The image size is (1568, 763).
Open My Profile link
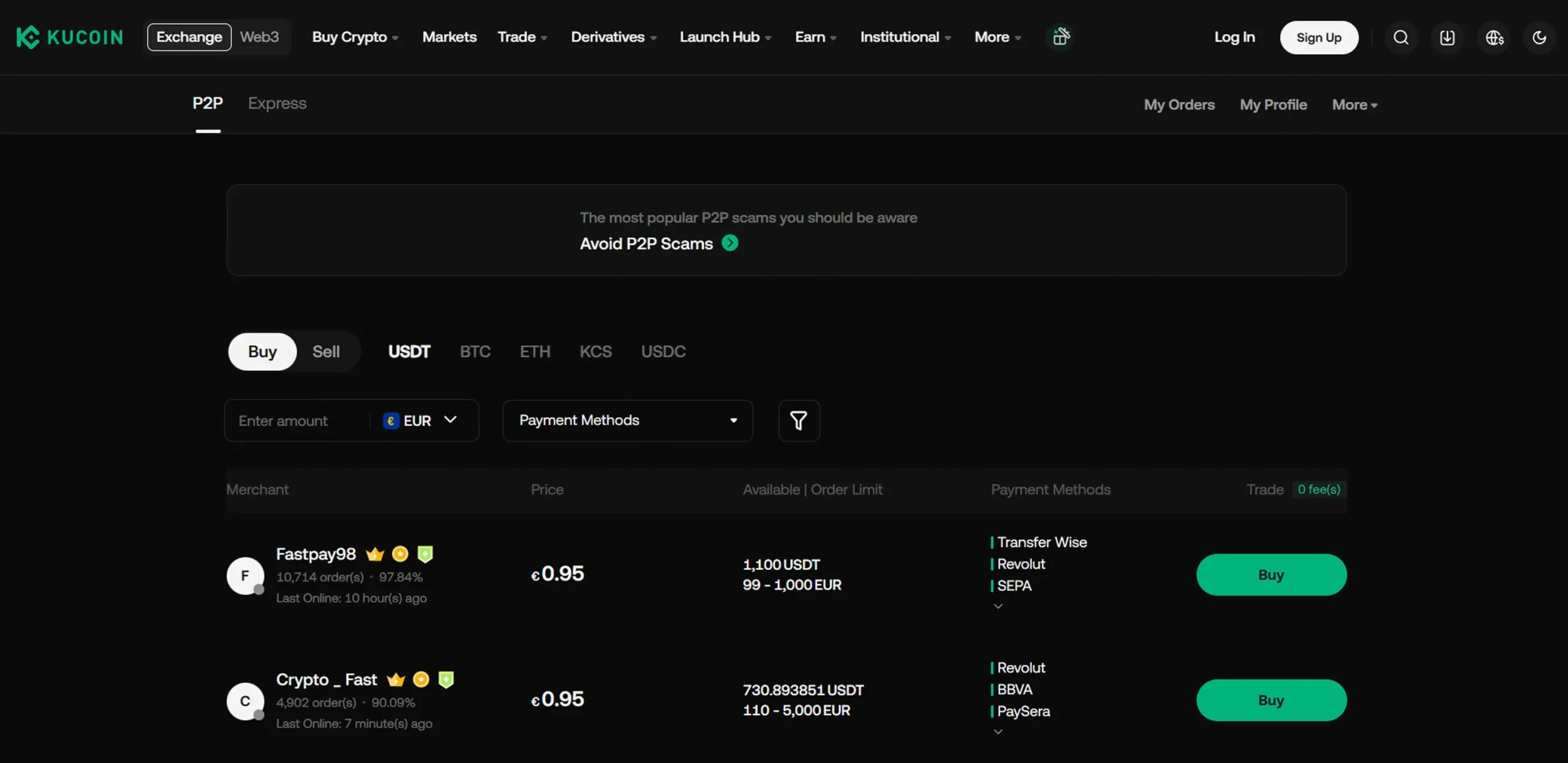(x=1273, y=105)
